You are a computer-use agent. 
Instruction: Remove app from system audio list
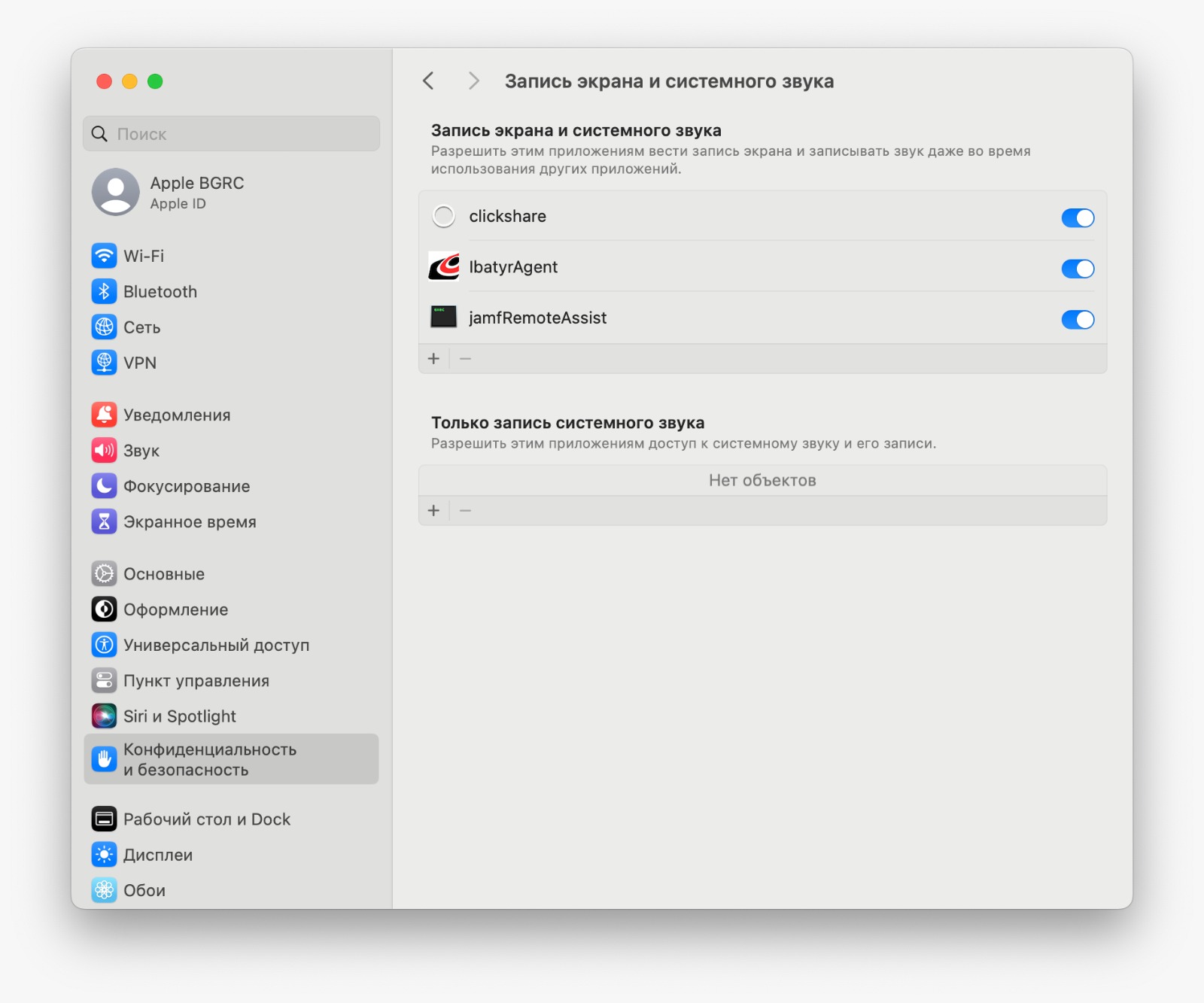466,511
